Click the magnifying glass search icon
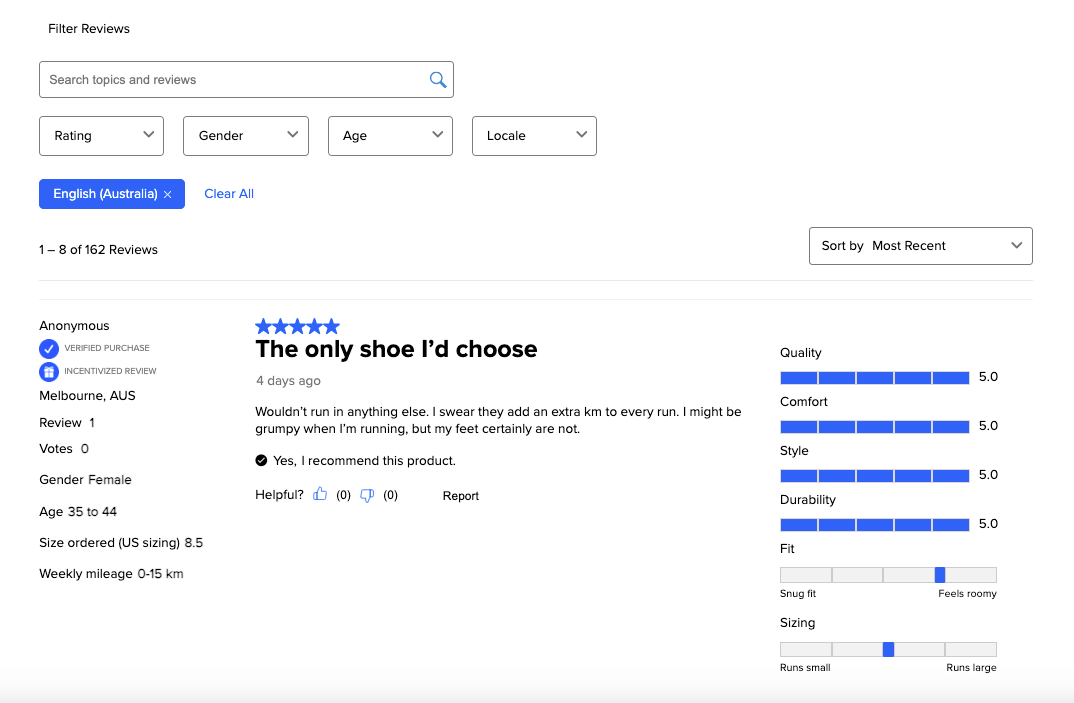This screenshot has width=1074, height=703. pyautogui.click(x=437, y=80)
